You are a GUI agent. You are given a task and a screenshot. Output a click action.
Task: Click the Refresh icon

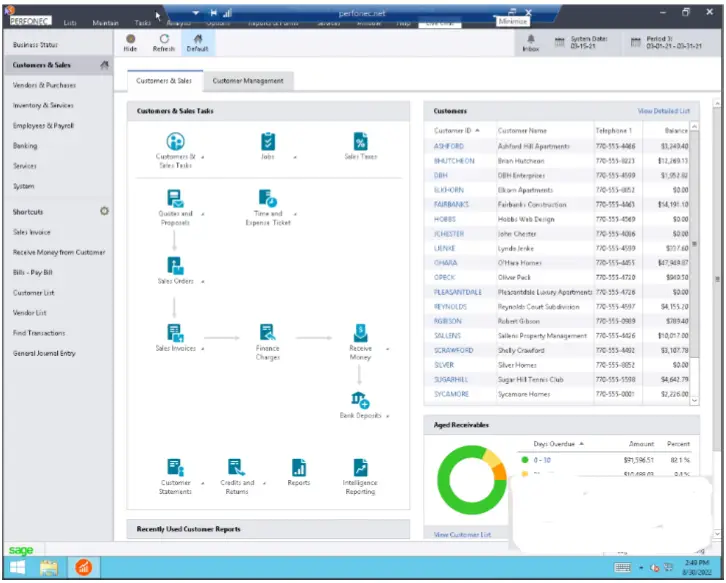click(x=164, y=39)
